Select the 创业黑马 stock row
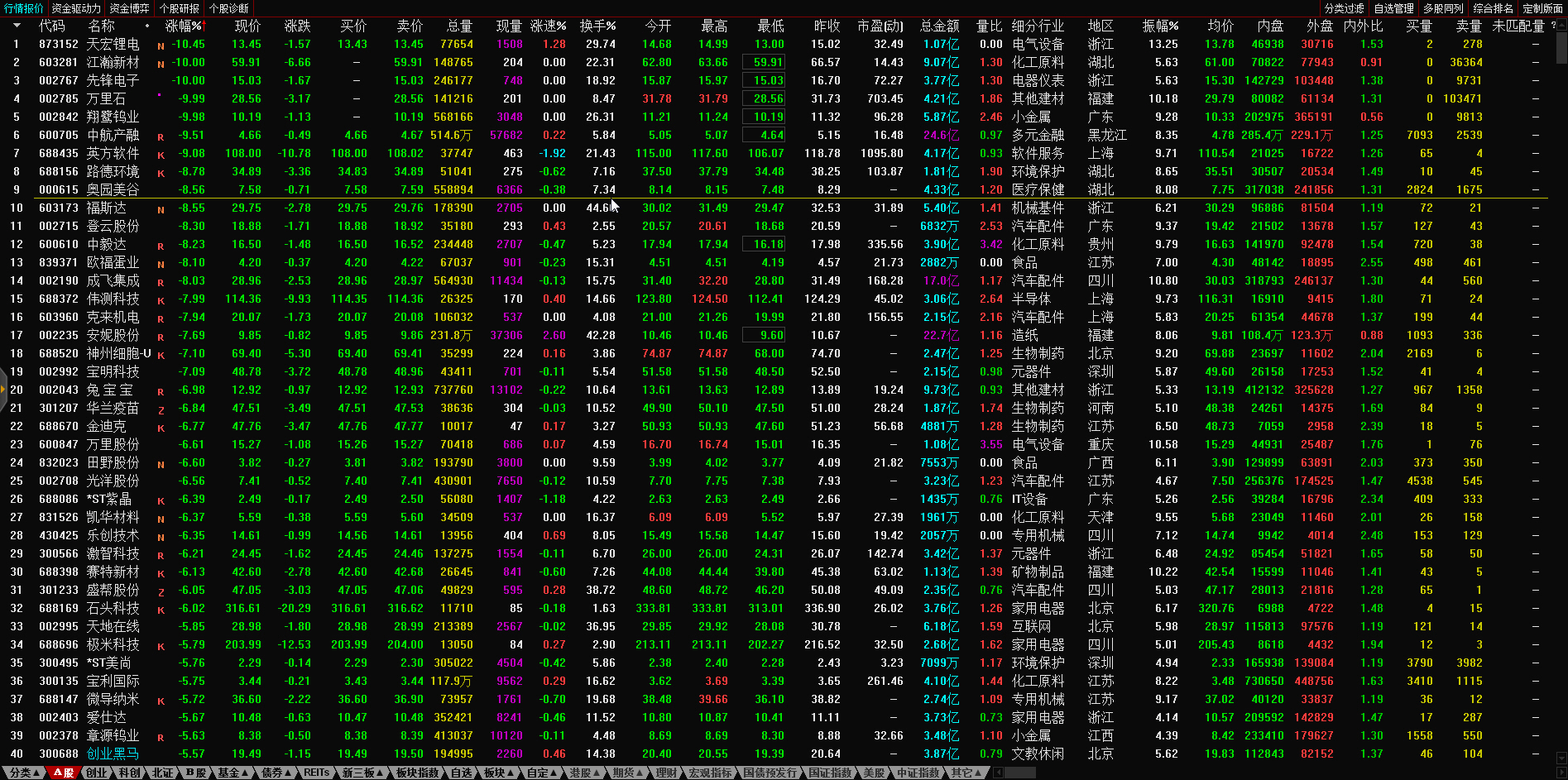This screenshot has width=1568, height=780. (x=113, y=754)
